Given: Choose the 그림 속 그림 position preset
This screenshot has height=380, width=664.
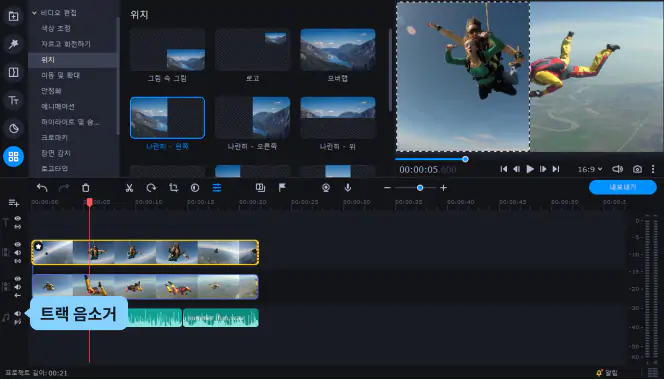Looking at the screenshot, I should (167, 50).
